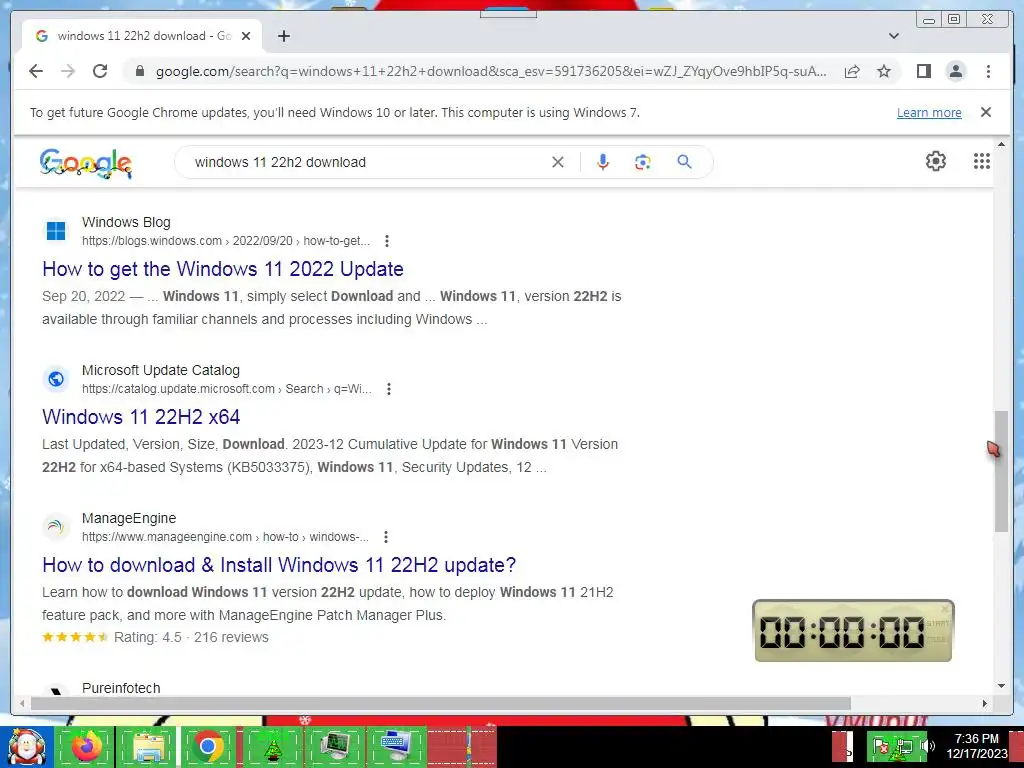Clear the search query text
The height and width of the screenshot is (768, 1024).
tap(558, 162)
